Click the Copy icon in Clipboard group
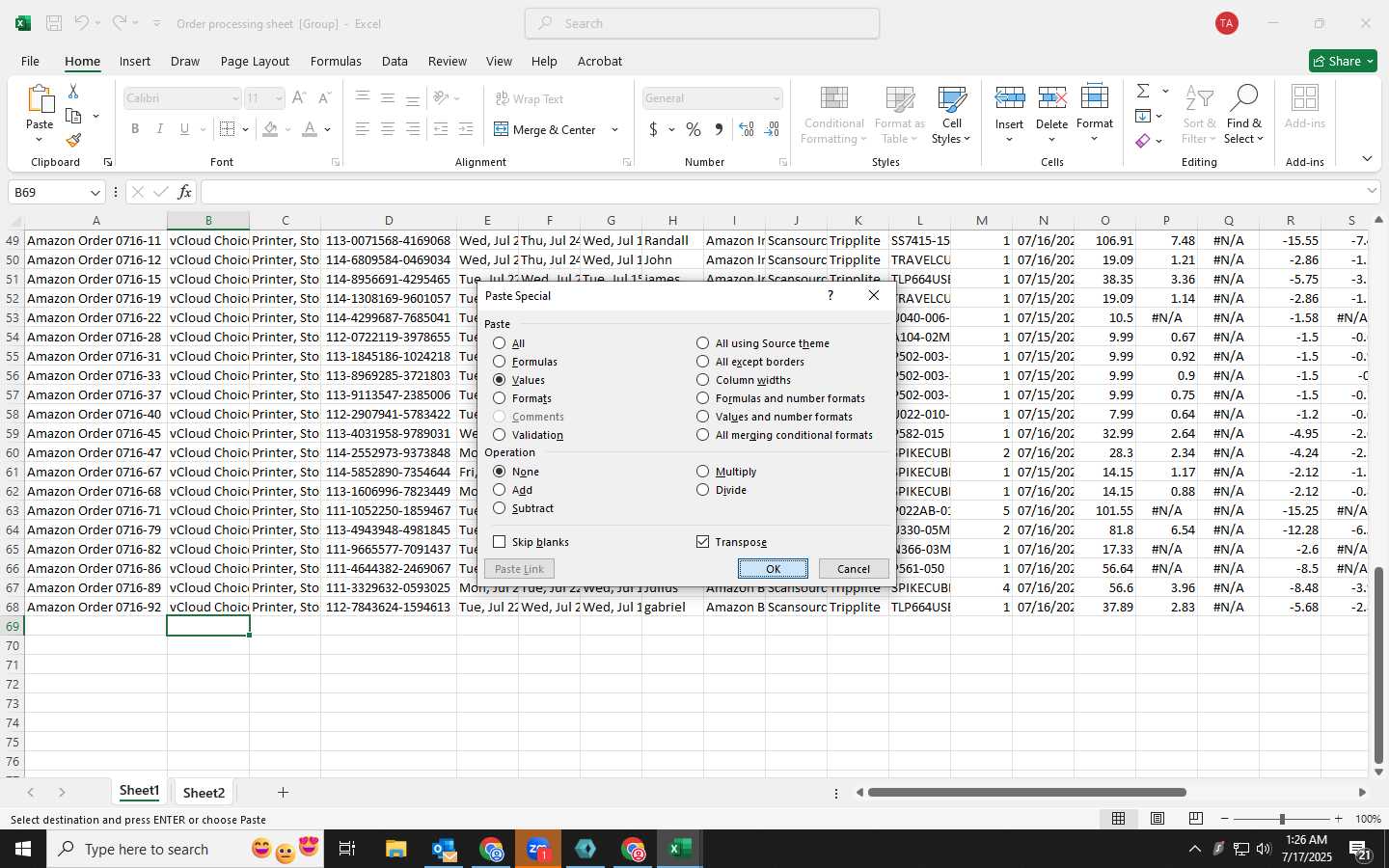Screen dimensions: 1389x868 73,117
